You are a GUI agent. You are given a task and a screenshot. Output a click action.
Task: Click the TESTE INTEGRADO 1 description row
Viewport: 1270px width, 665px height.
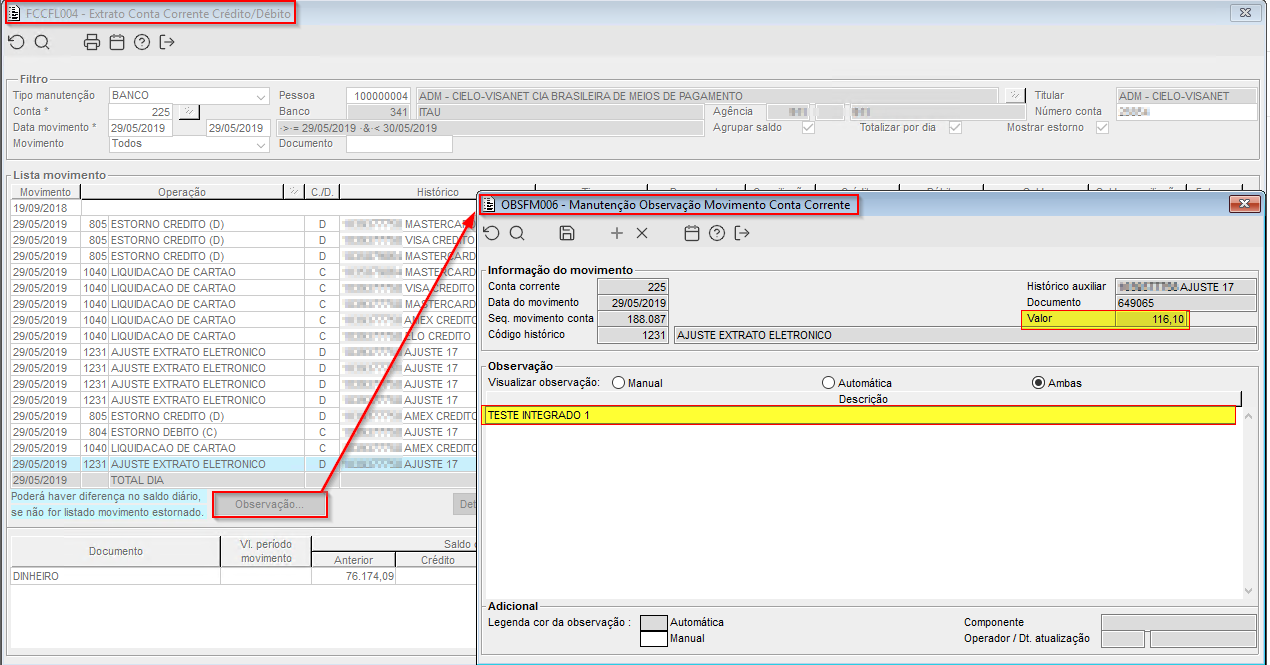859,415
